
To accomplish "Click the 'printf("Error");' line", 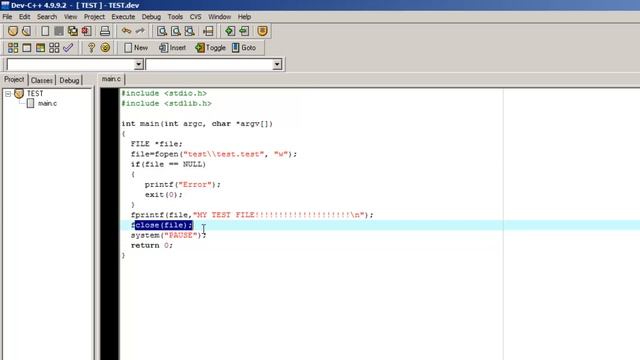I will click(182, 184).
